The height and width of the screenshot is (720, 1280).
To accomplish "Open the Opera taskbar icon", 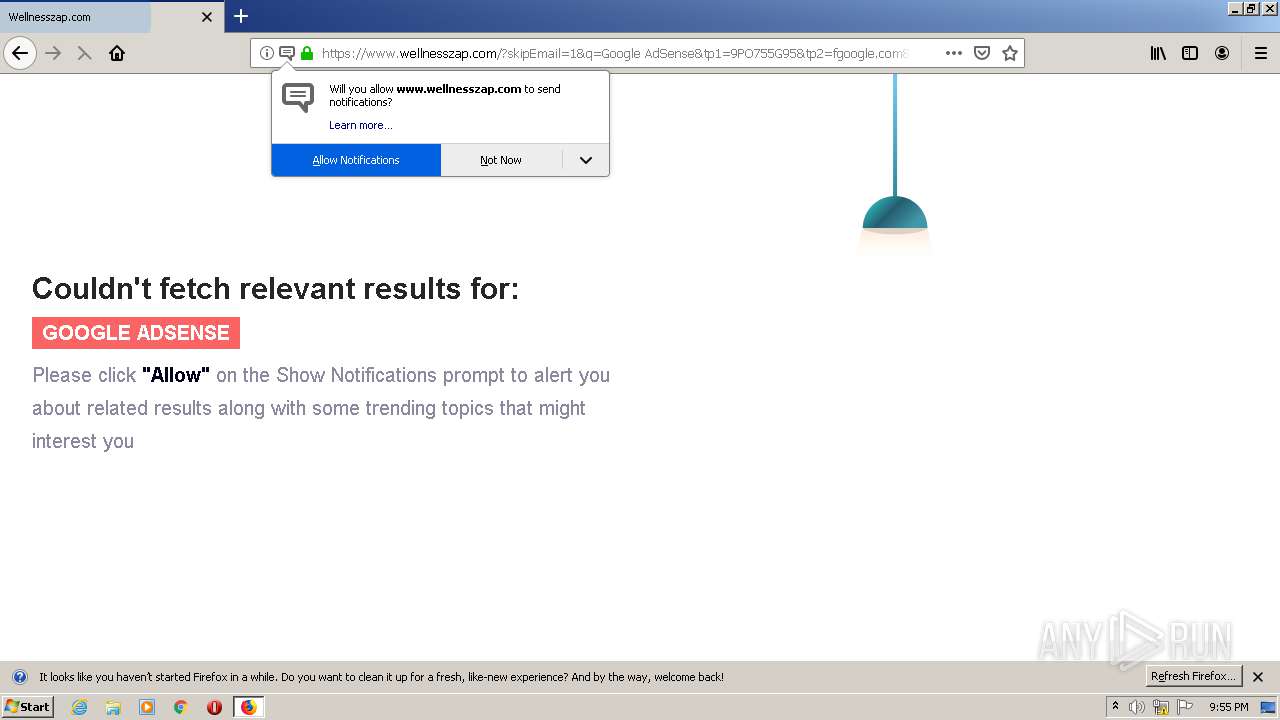I will [x=214, y=707].
